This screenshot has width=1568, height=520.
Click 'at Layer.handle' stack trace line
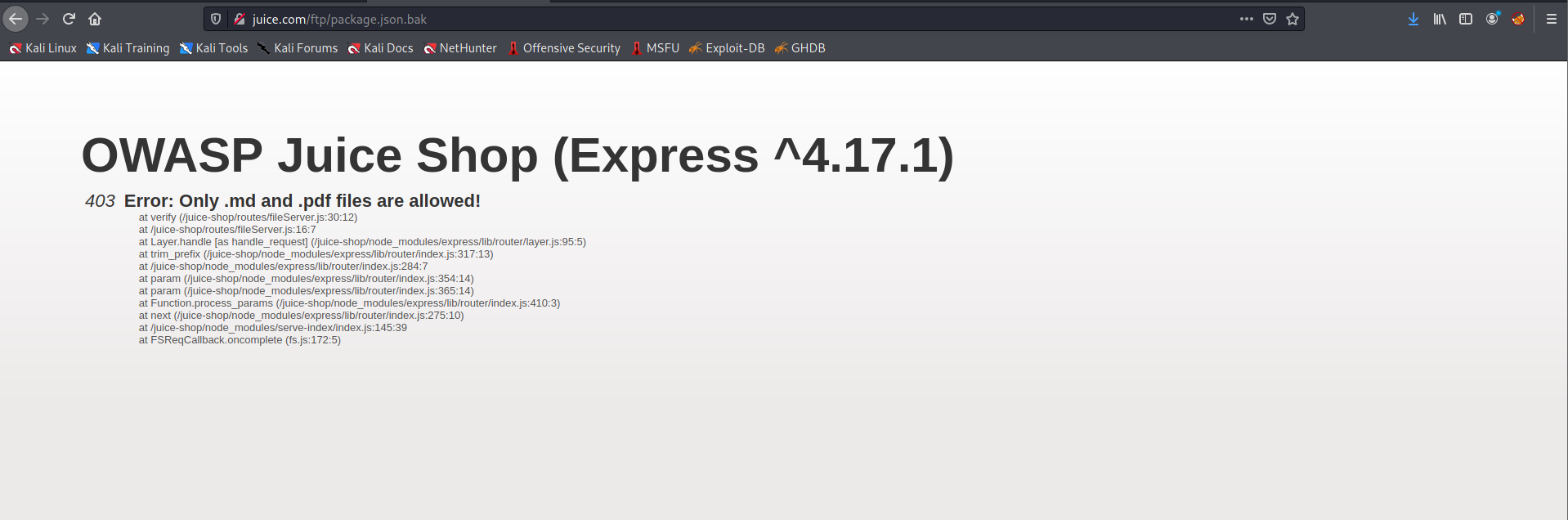pos(362,242)
